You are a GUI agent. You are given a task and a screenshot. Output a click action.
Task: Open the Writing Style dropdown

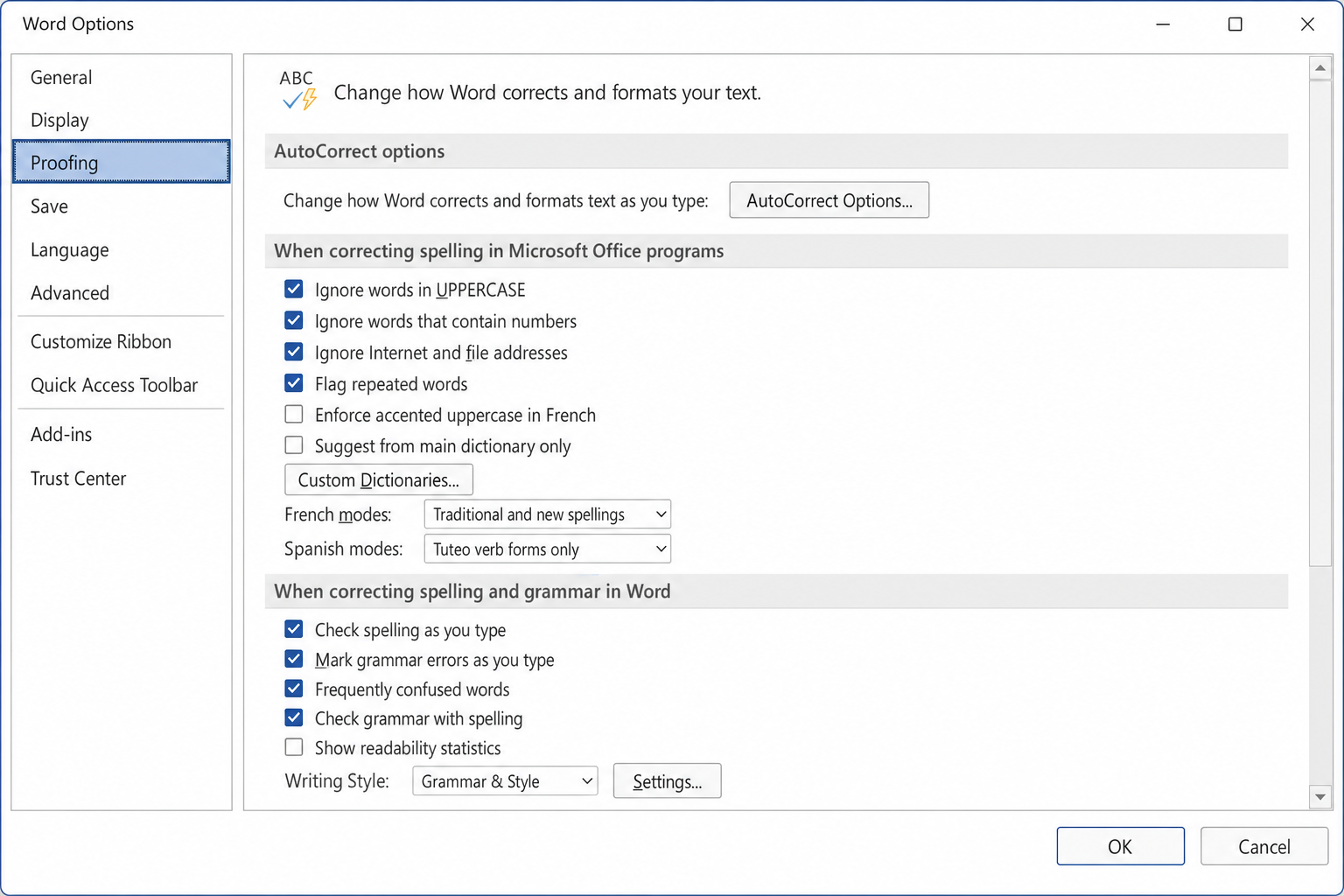505,781
